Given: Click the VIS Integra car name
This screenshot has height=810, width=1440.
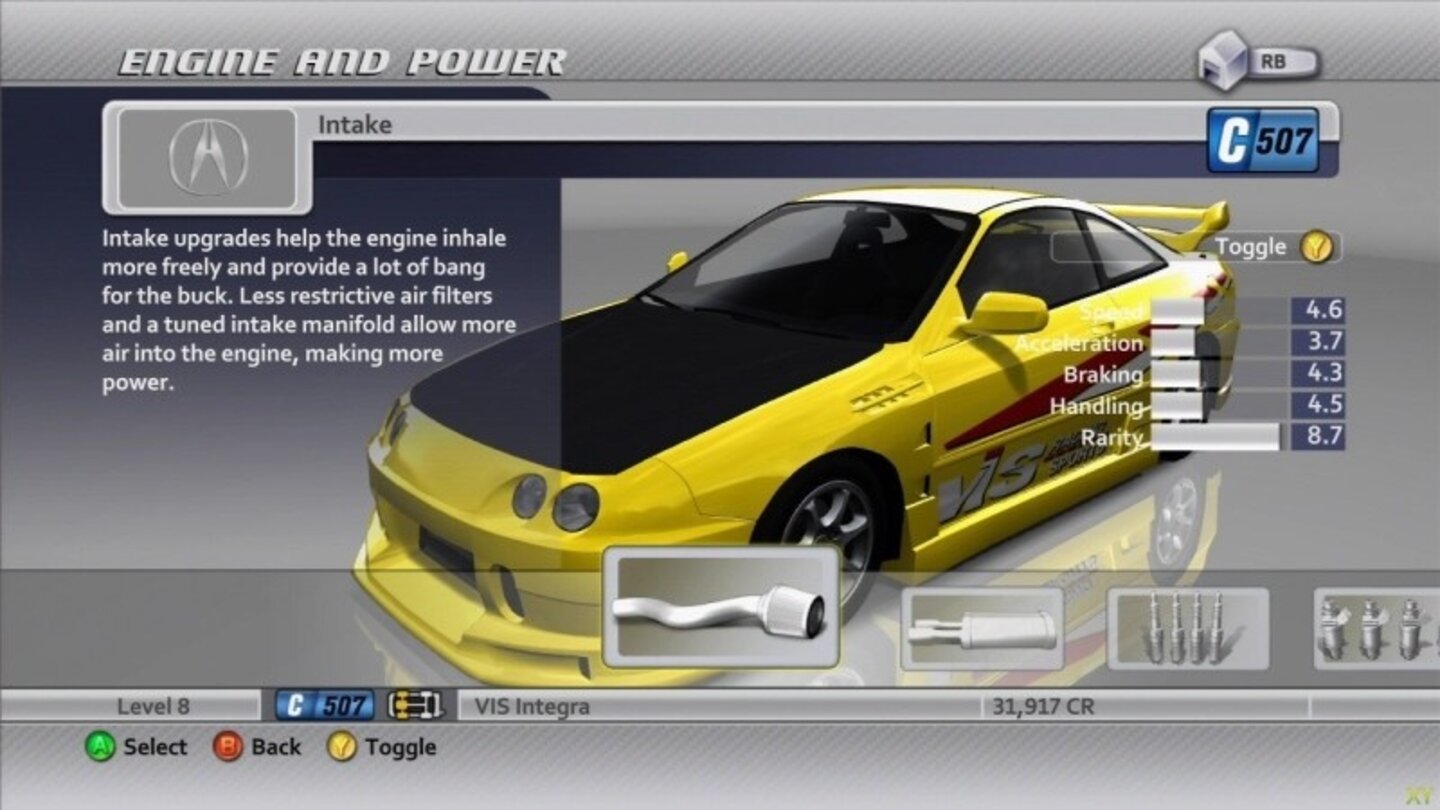Looking at the screenshot, I should [x=532, y=706].
